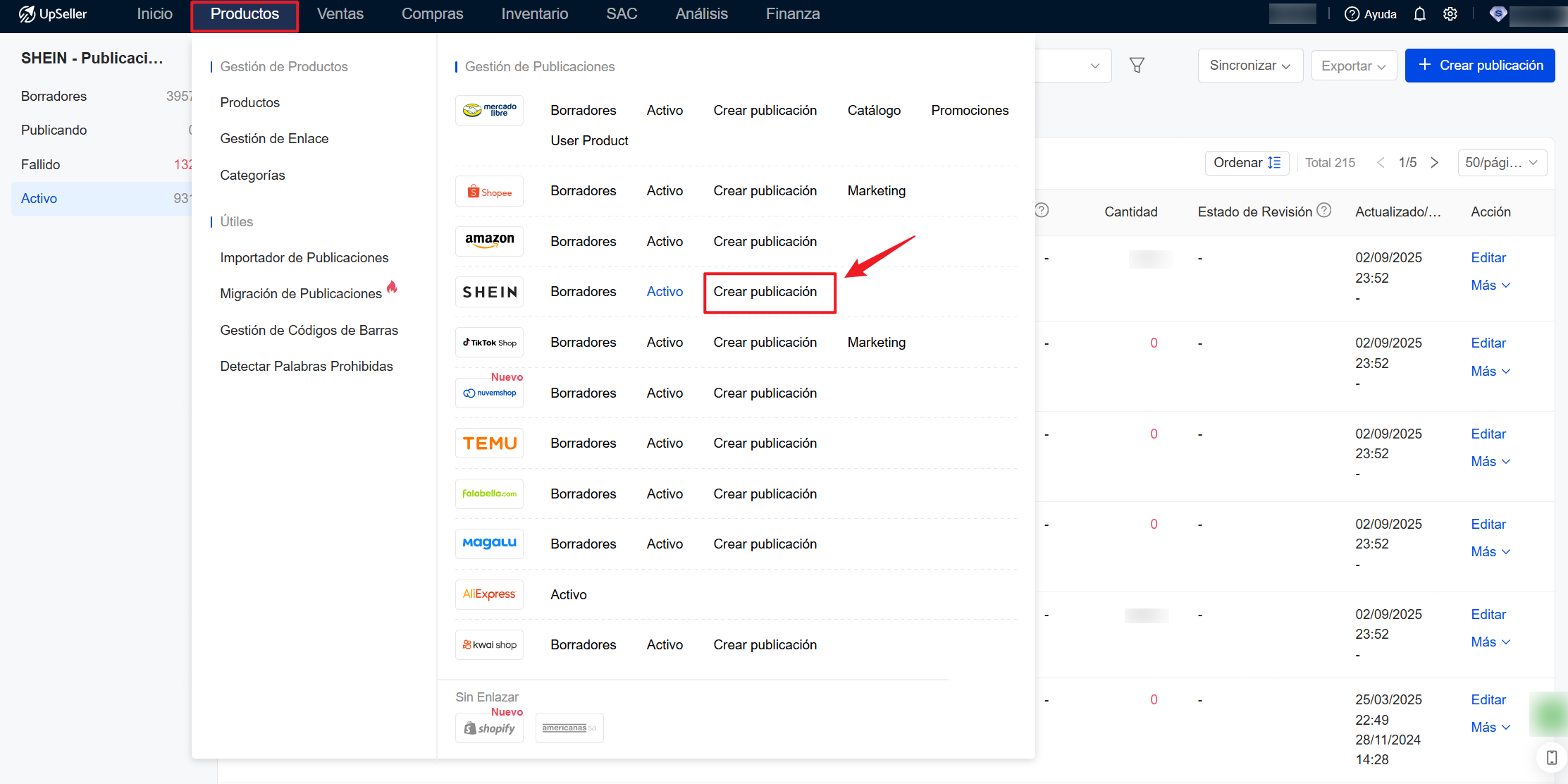Open the 50 per page selector

pyautogui.click(x=1501, y=163)
